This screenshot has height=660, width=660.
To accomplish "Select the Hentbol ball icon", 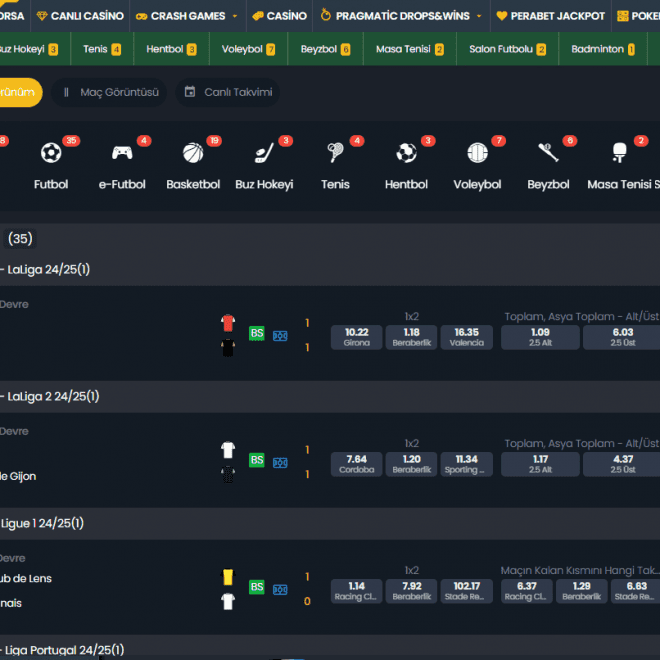I will 407,152.
